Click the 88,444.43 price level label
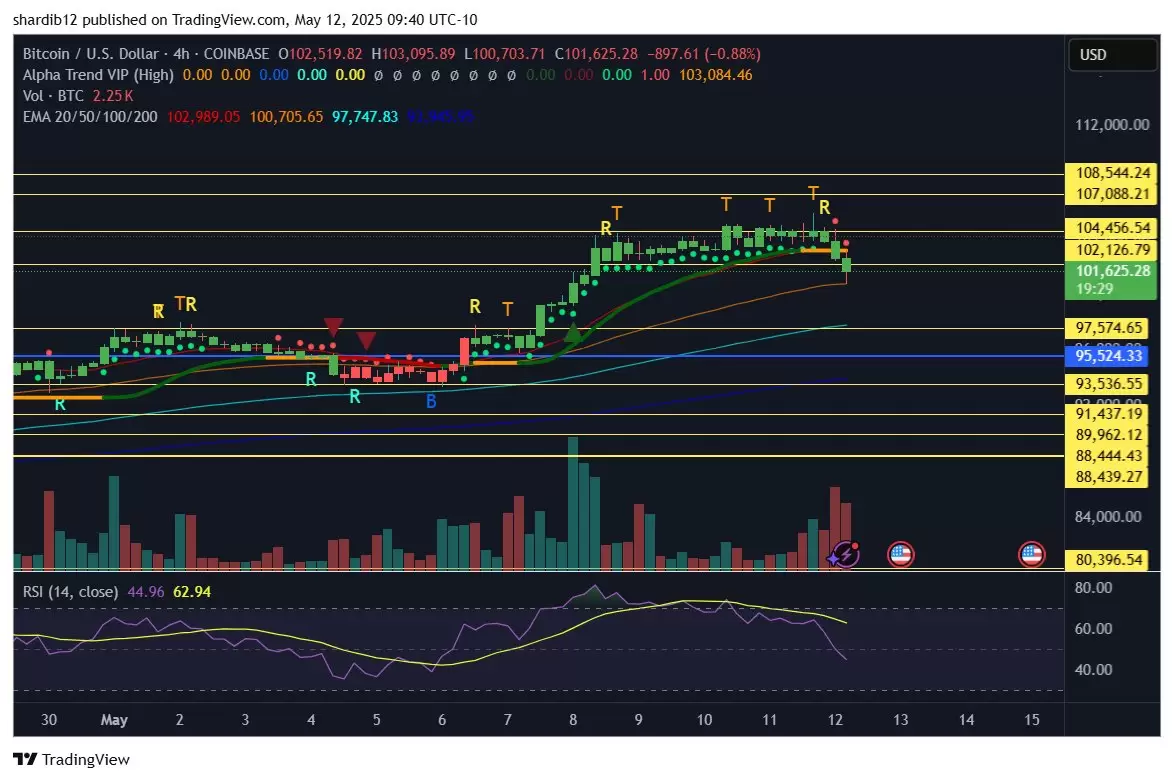Viewport: 1174px width, 781px height. (1108, 456)
